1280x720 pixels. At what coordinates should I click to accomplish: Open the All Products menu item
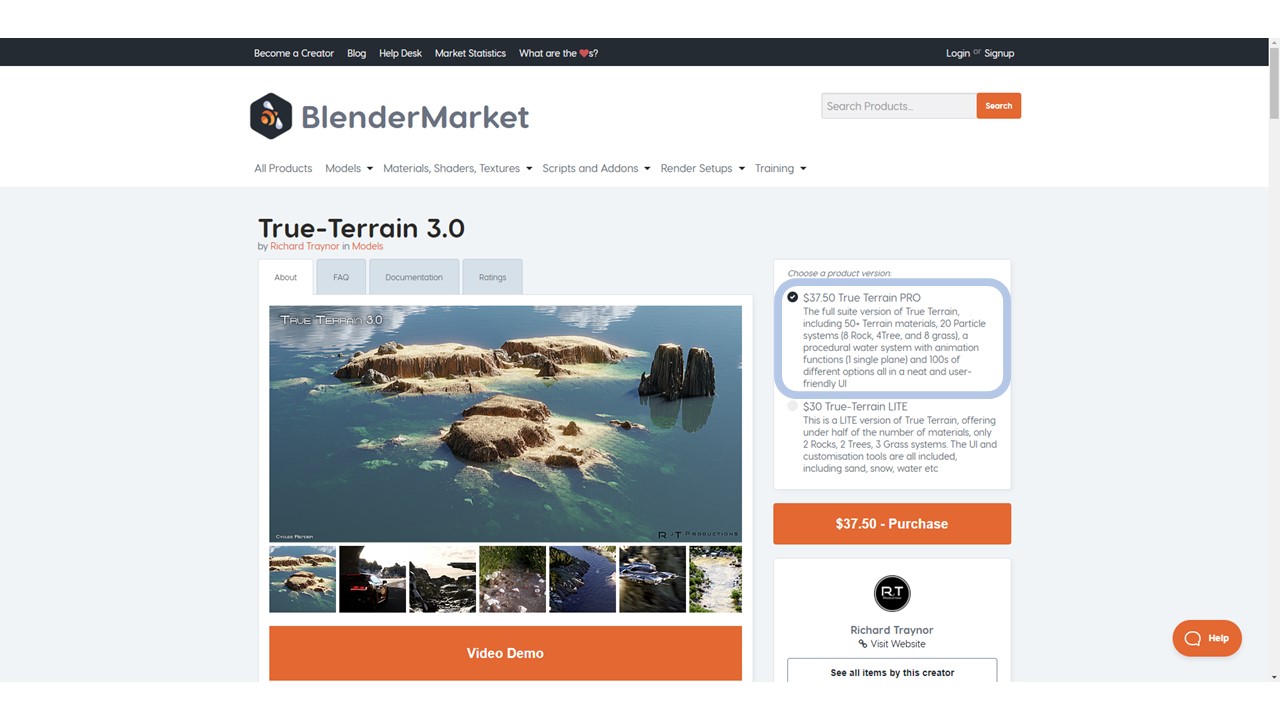(283, 168)
